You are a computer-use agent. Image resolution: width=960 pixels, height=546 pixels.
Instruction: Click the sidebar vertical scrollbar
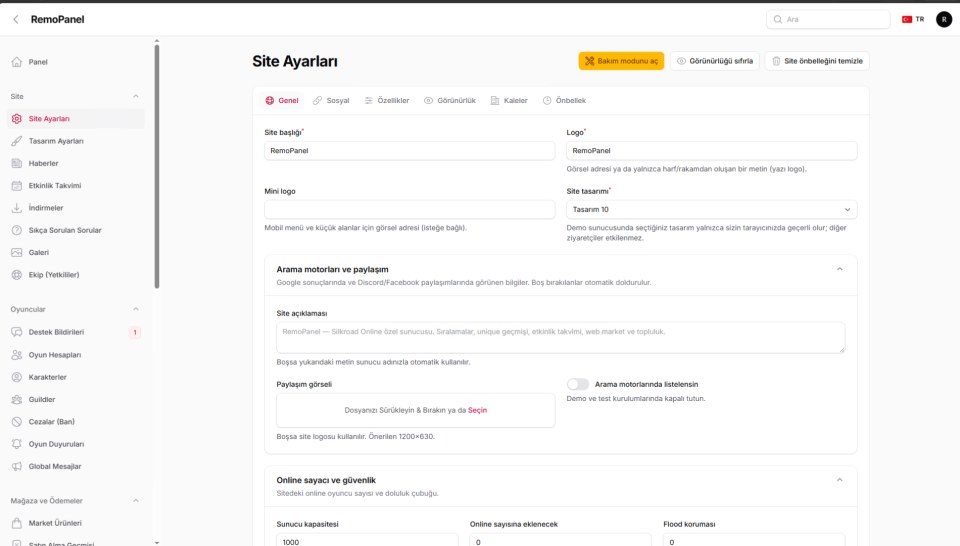point(157,166)
